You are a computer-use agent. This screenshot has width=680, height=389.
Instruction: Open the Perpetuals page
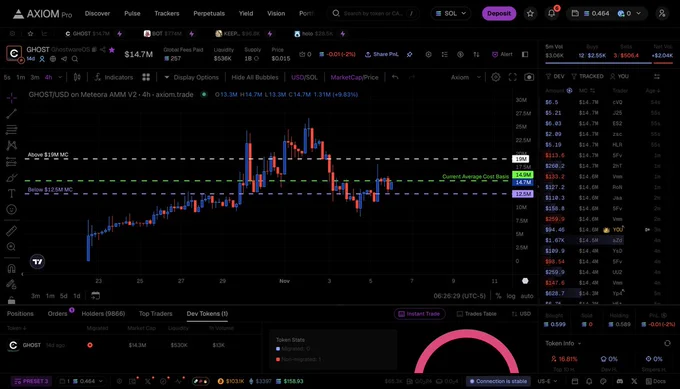pos(209,13)
